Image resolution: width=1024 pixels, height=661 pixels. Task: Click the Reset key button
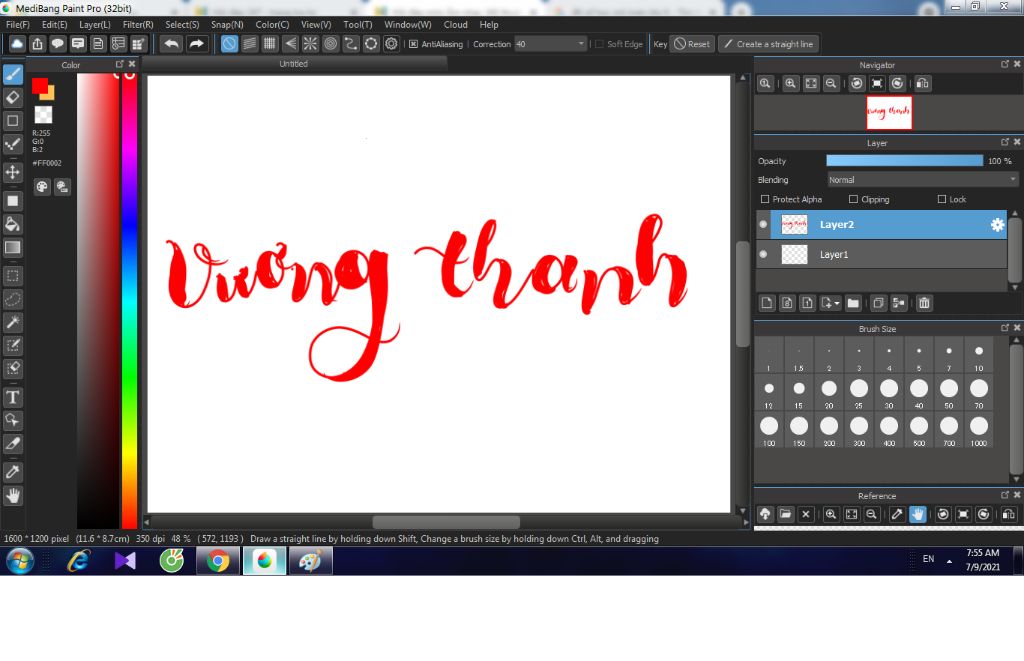pyautogui.click(x=692, y=44)
